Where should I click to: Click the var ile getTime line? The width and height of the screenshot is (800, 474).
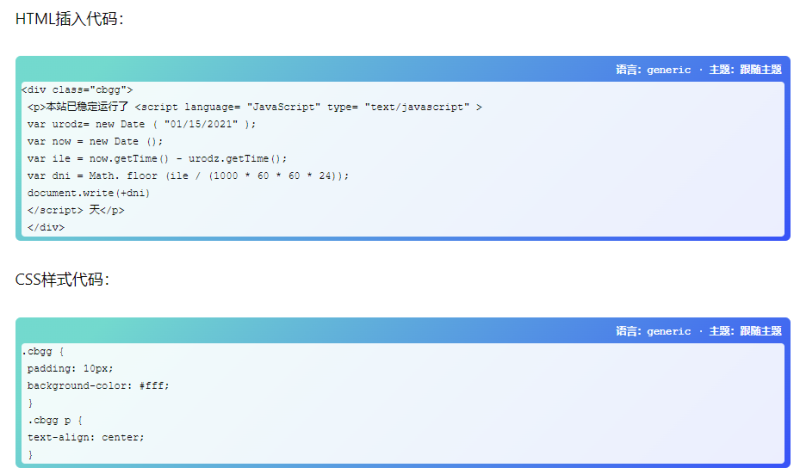(157, 158)
